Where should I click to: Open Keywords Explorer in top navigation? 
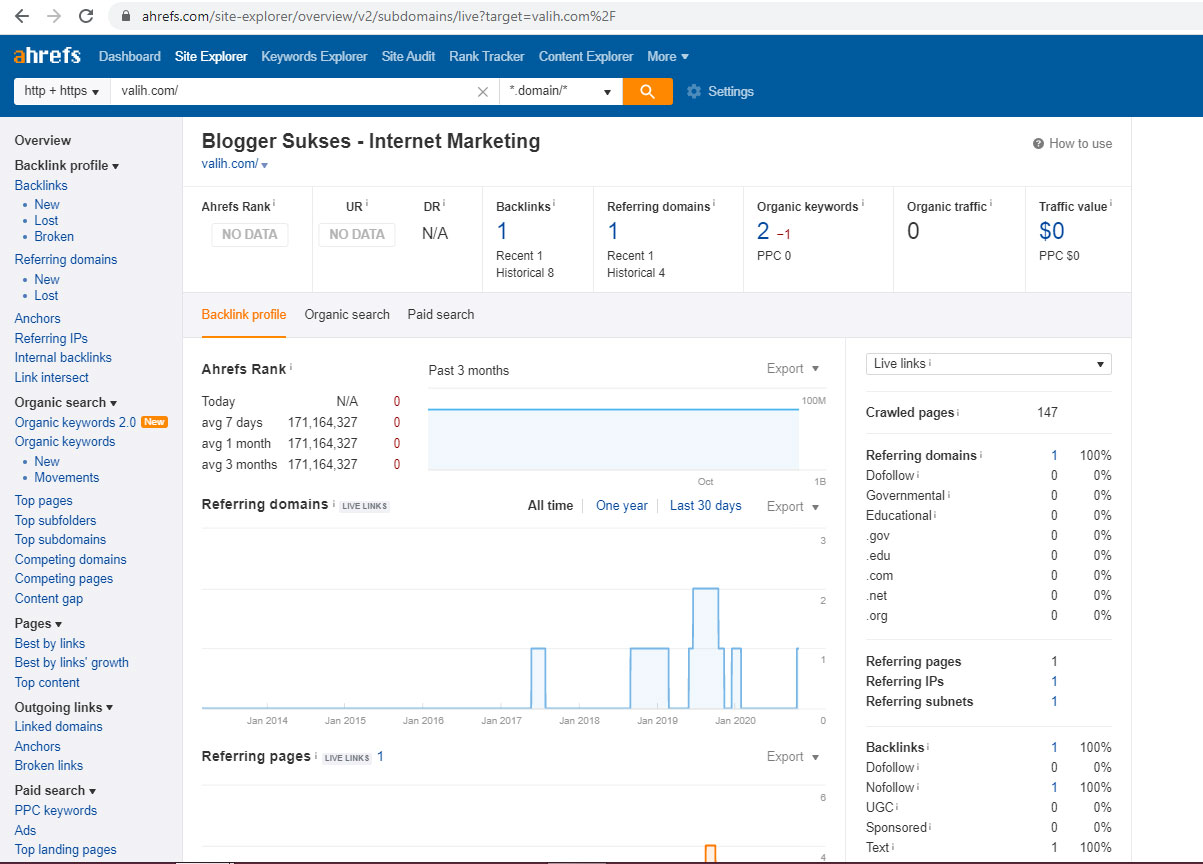tap(314, 56)
